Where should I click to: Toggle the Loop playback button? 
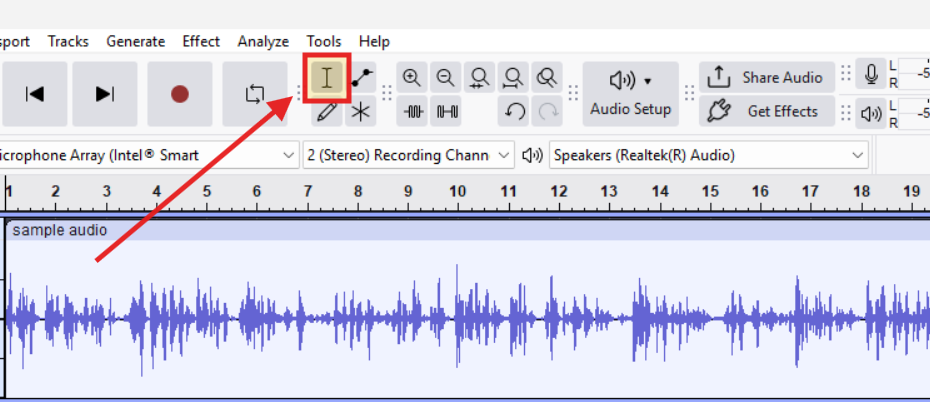tap(254, 94)
